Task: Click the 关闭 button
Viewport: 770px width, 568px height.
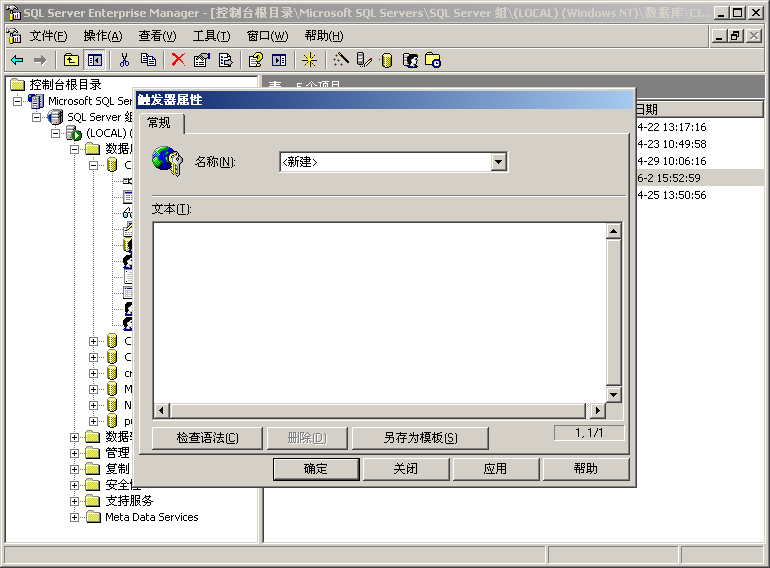Action: point(406,469)
